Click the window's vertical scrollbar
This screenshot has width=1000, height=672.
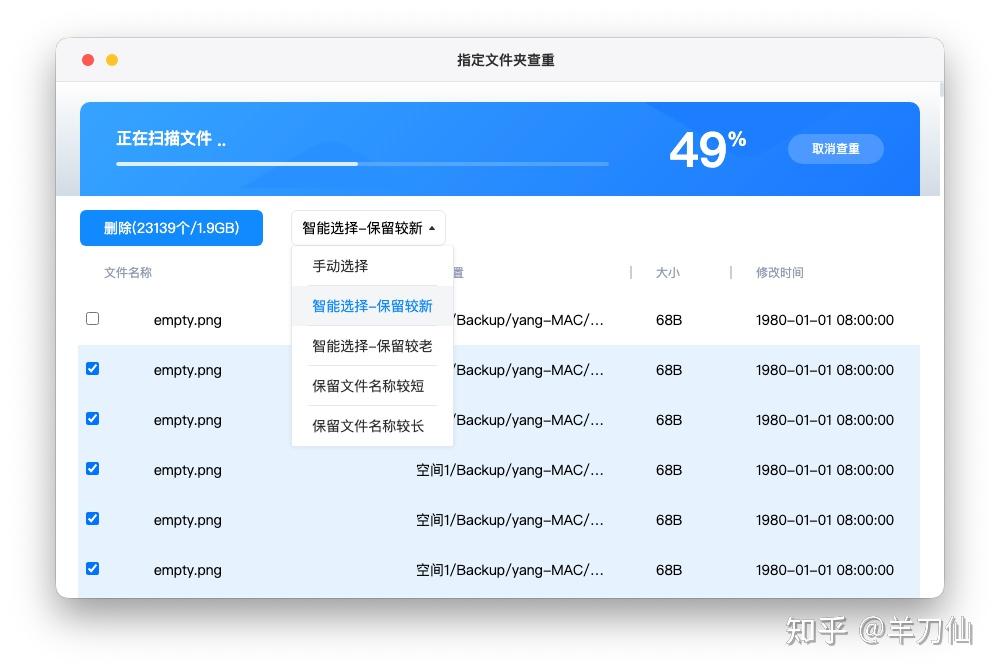[x=941, y=89]
